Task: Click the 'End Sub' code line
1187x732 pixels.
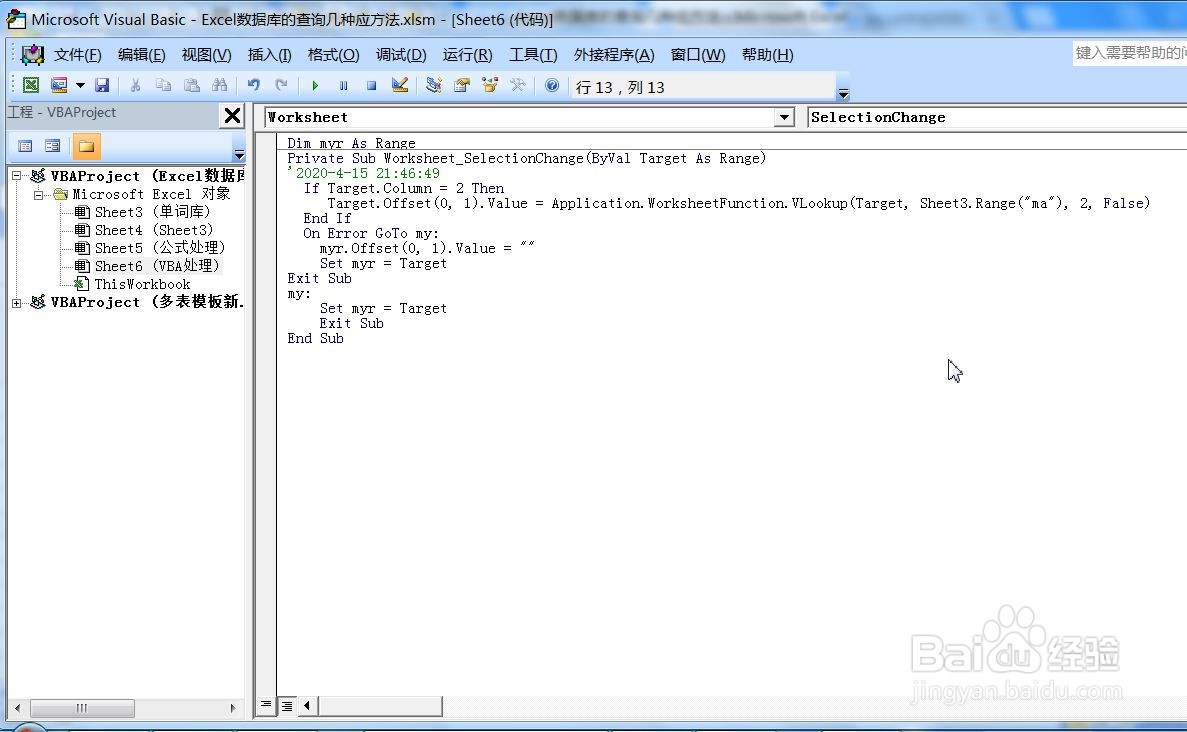Action: tap(316, 338)
